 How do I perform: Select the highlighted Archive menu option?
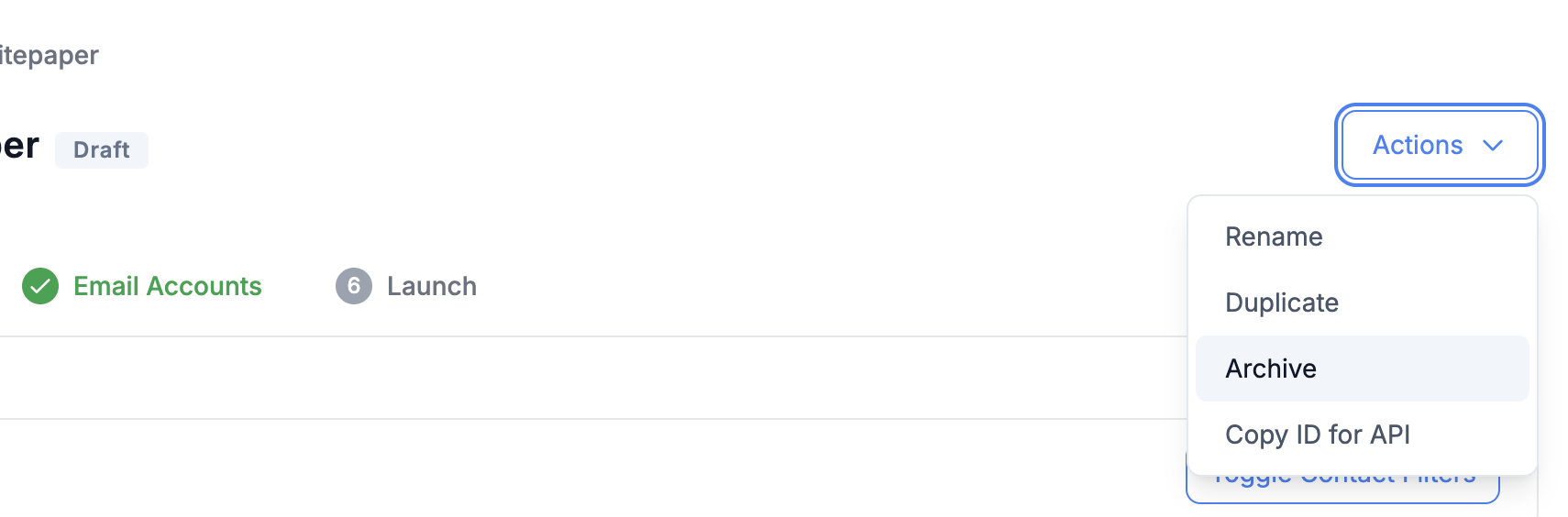1363,368
